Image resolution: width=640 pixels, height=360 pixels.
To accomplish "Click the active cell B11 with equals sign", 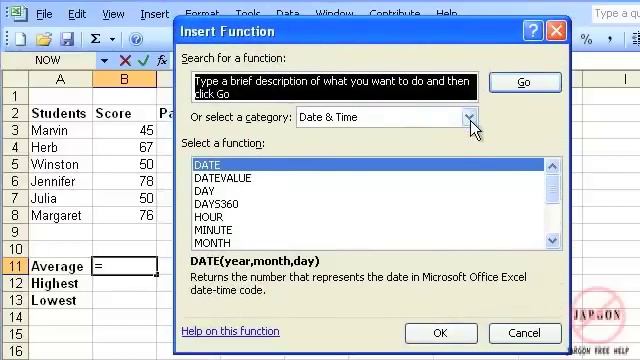I will (124, 266).
